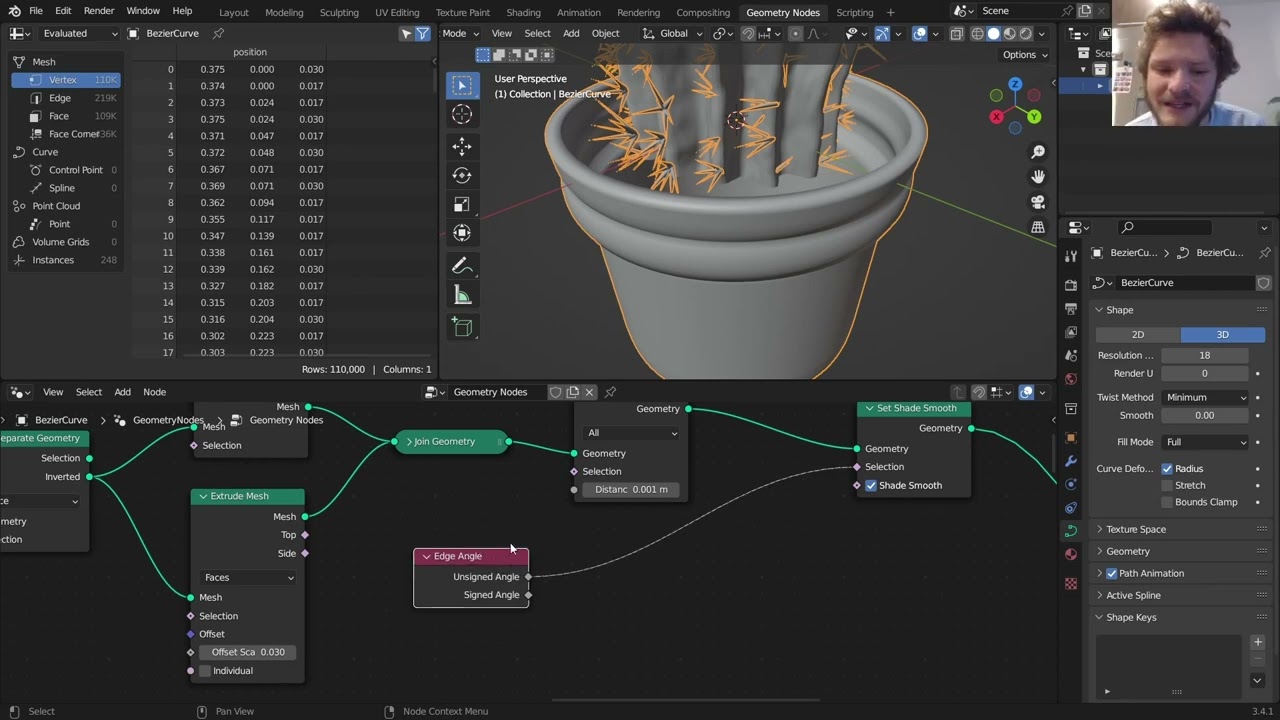Viewport: 1280px width, 720px height.
Task: Open the Faces mode dropdown on Extrude Mesh
Action: 249,578
